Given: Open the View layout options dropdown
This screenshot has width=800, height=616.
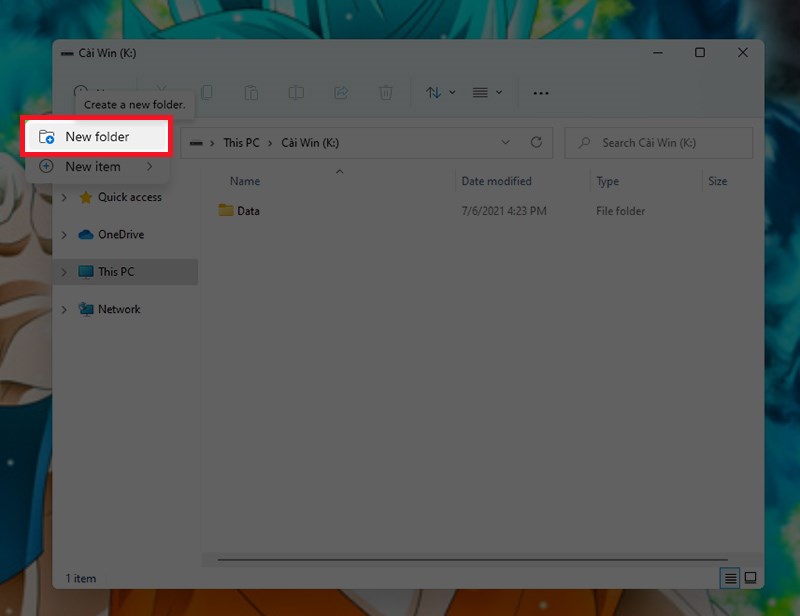Looking at the screenshot, I should point(487,93).
